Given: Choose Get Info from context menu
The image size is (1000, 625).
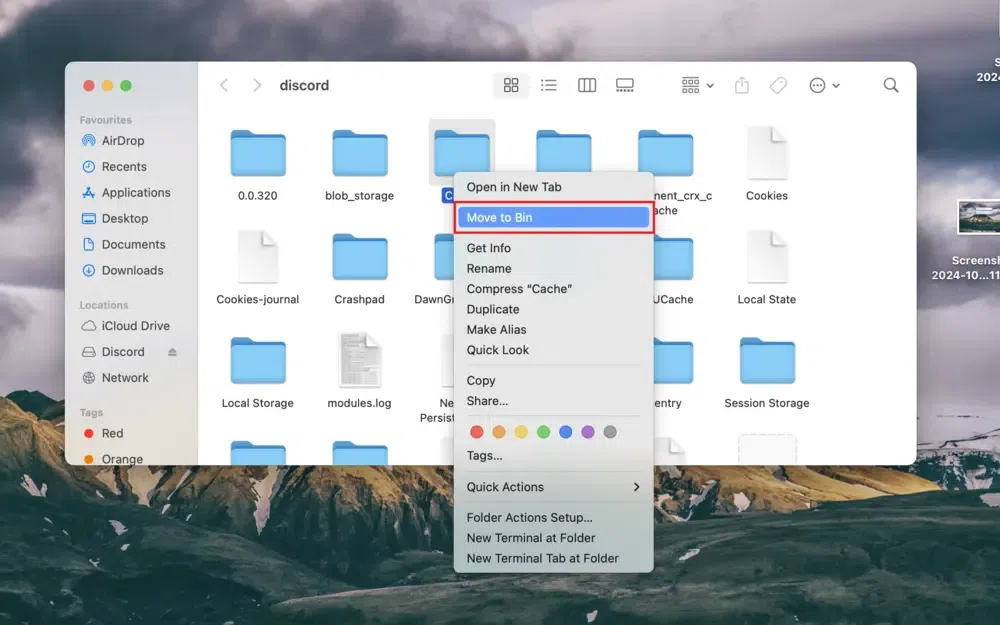Looking at the screenshot, I should click(x=554, y=248).
